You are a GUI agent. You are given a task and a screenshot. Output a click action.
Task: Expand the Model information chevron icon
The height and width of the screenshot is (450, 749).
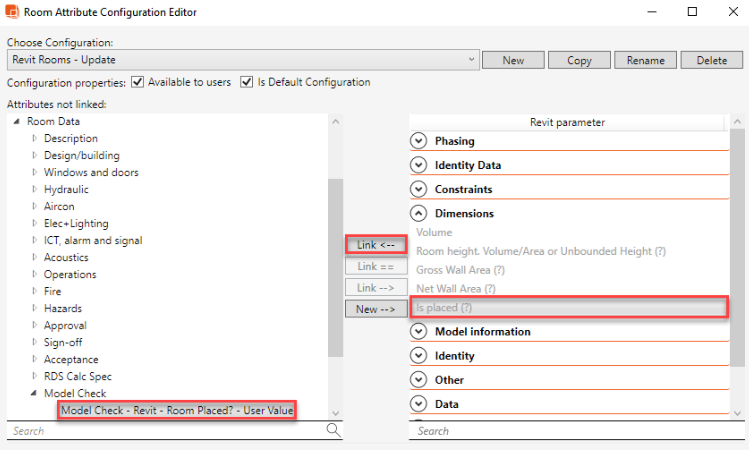tap(419, 331)
